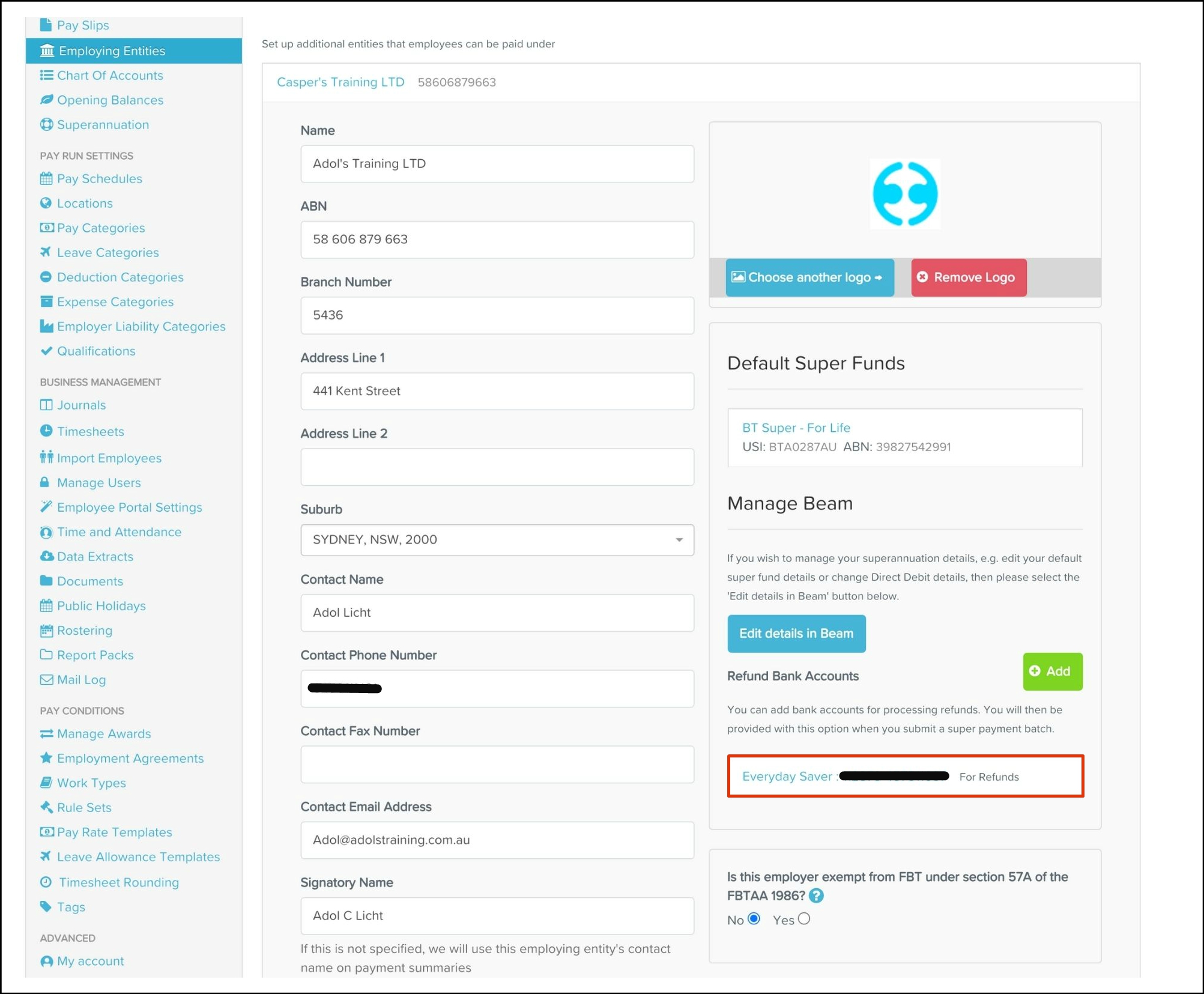Open BT Super - For Life link
Screen dimensions: 1204x994
796,428
